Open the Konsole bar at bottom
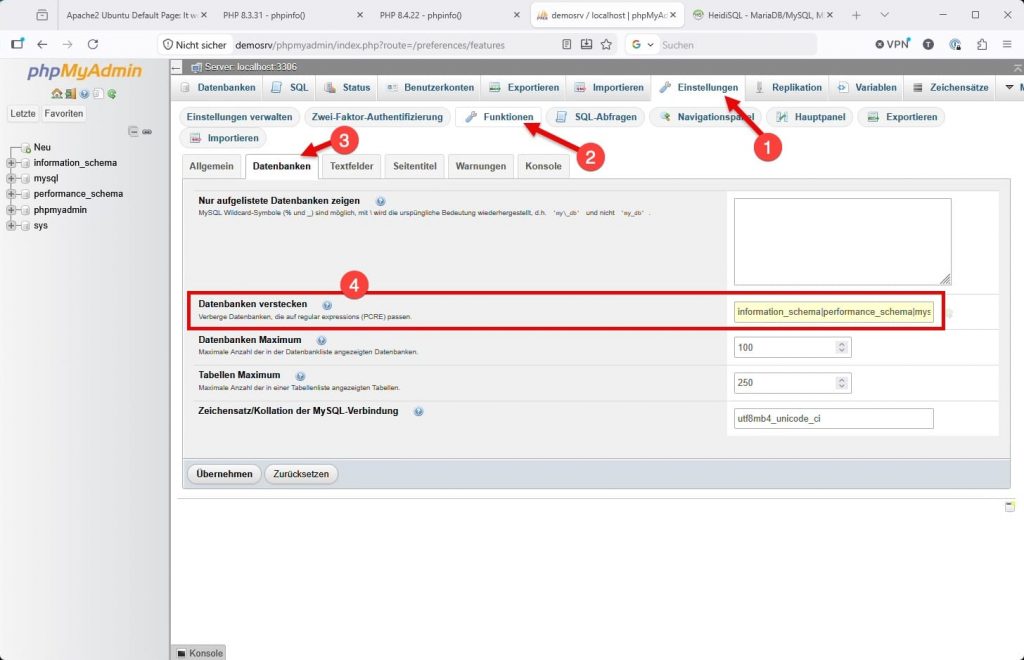 [x=199, y=653]
